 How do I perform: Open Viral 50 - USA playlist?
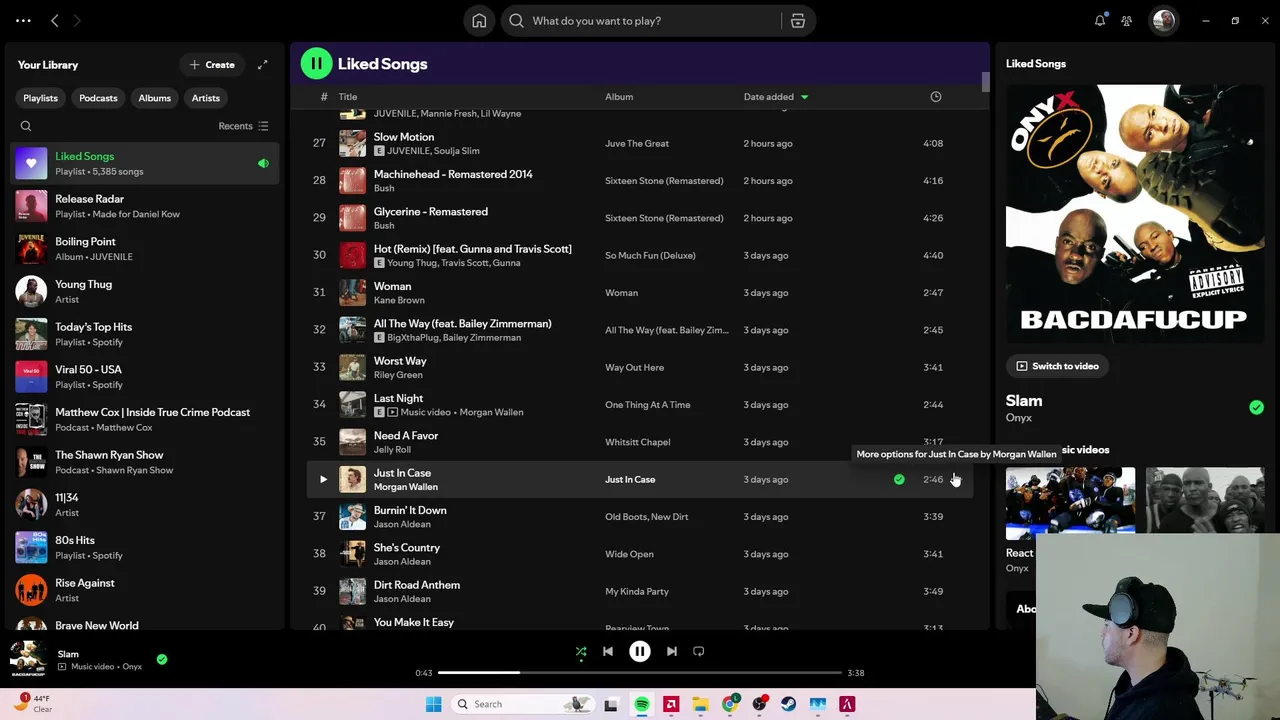pyautogui.click(x=145, y=377)
